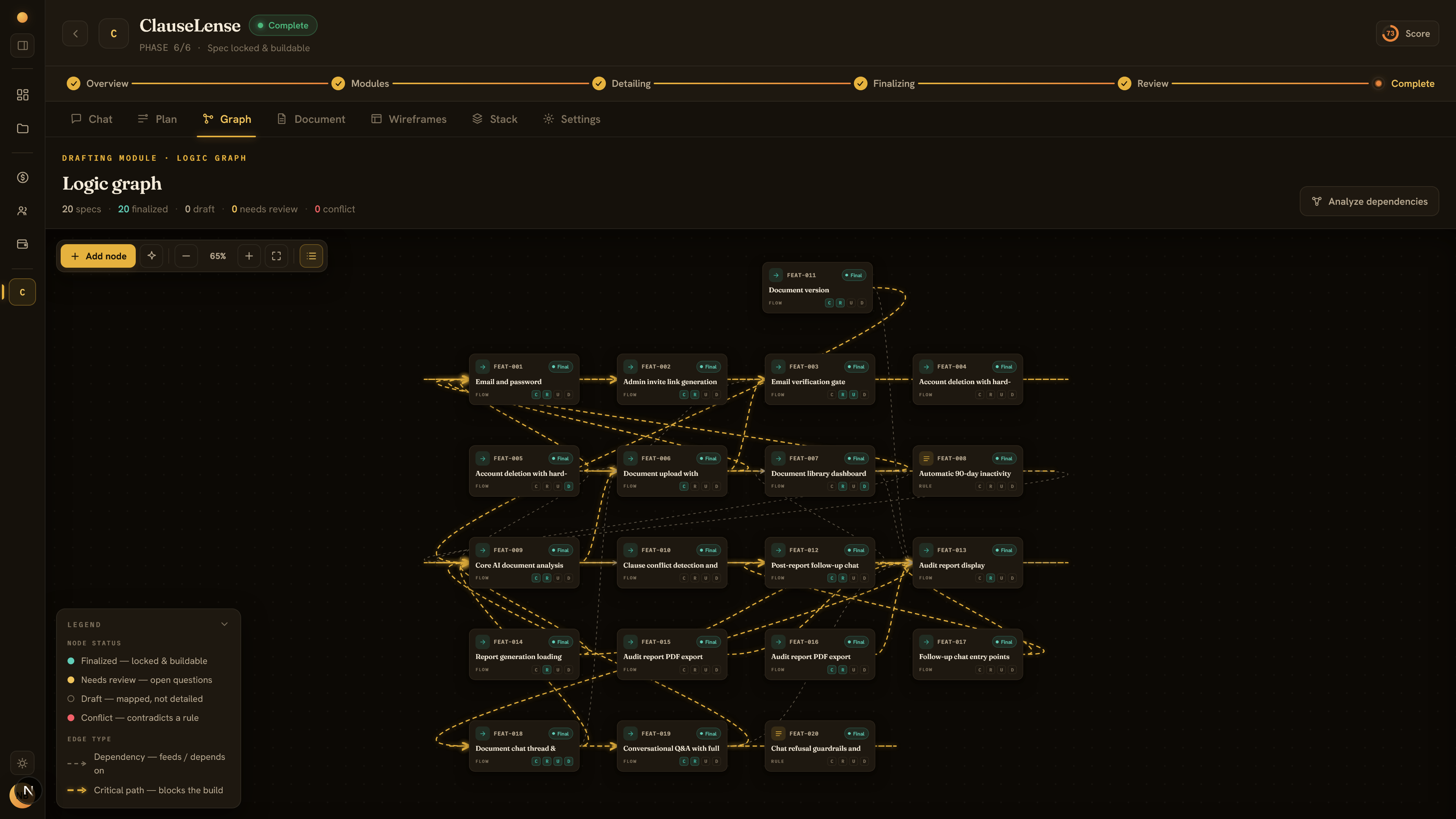Open the Settings tab
1456x819 pixels.
tap(572, 119)
